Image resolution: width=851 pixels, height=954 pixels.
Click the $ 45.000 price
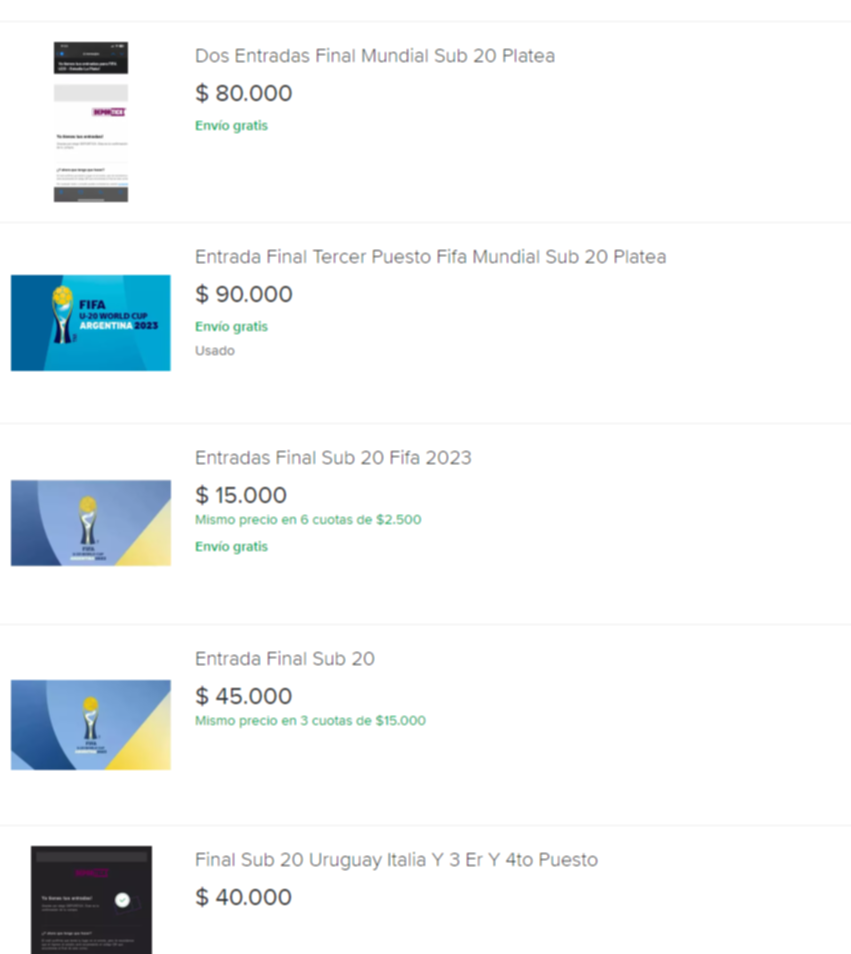pos(243,696)
